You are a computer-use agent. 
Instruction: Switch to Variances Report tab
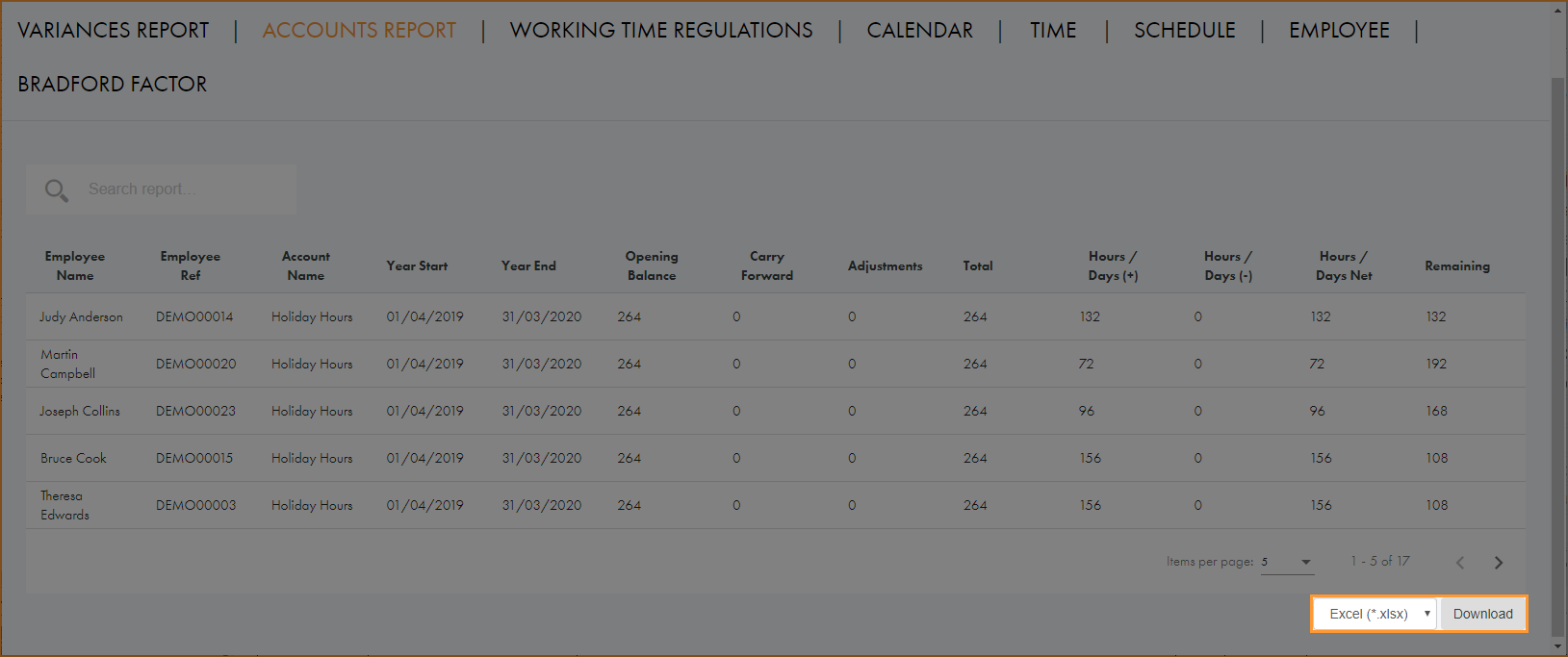coord(114,31)
